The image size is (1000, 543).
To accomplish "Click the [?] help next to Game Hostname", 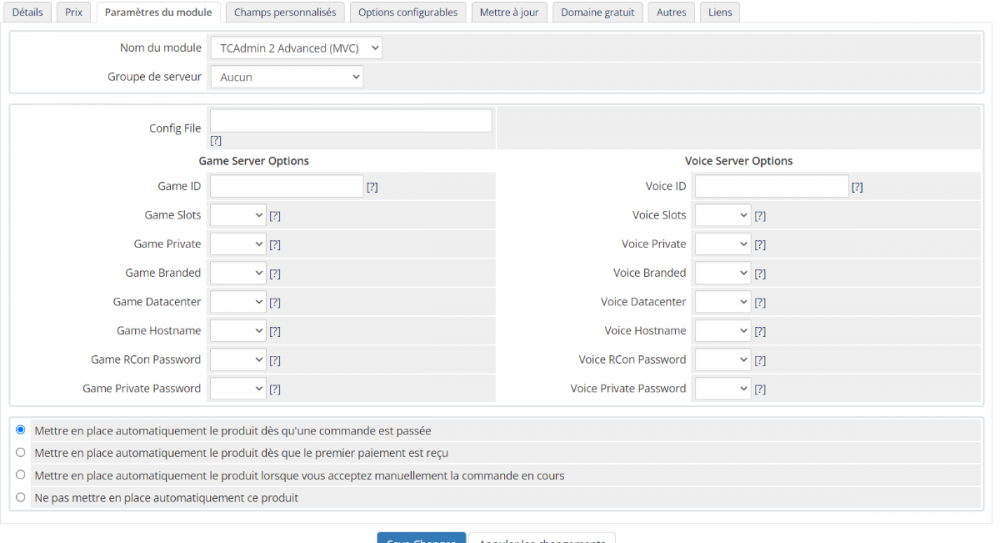I will (x=275, y=332).
